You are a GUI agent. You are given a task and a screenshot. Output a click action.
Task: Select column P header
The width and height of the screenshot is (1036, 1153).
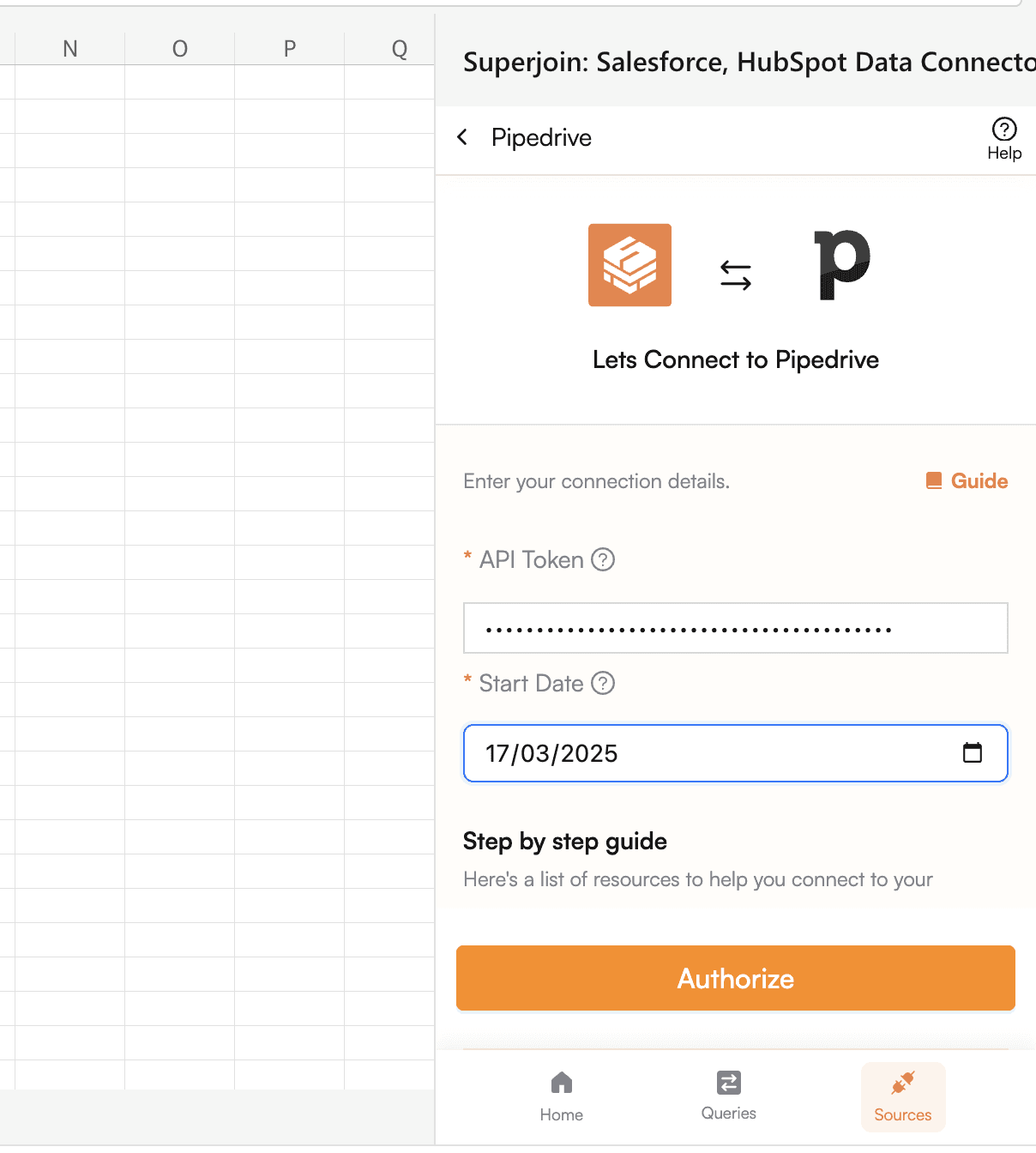[290, 49]
